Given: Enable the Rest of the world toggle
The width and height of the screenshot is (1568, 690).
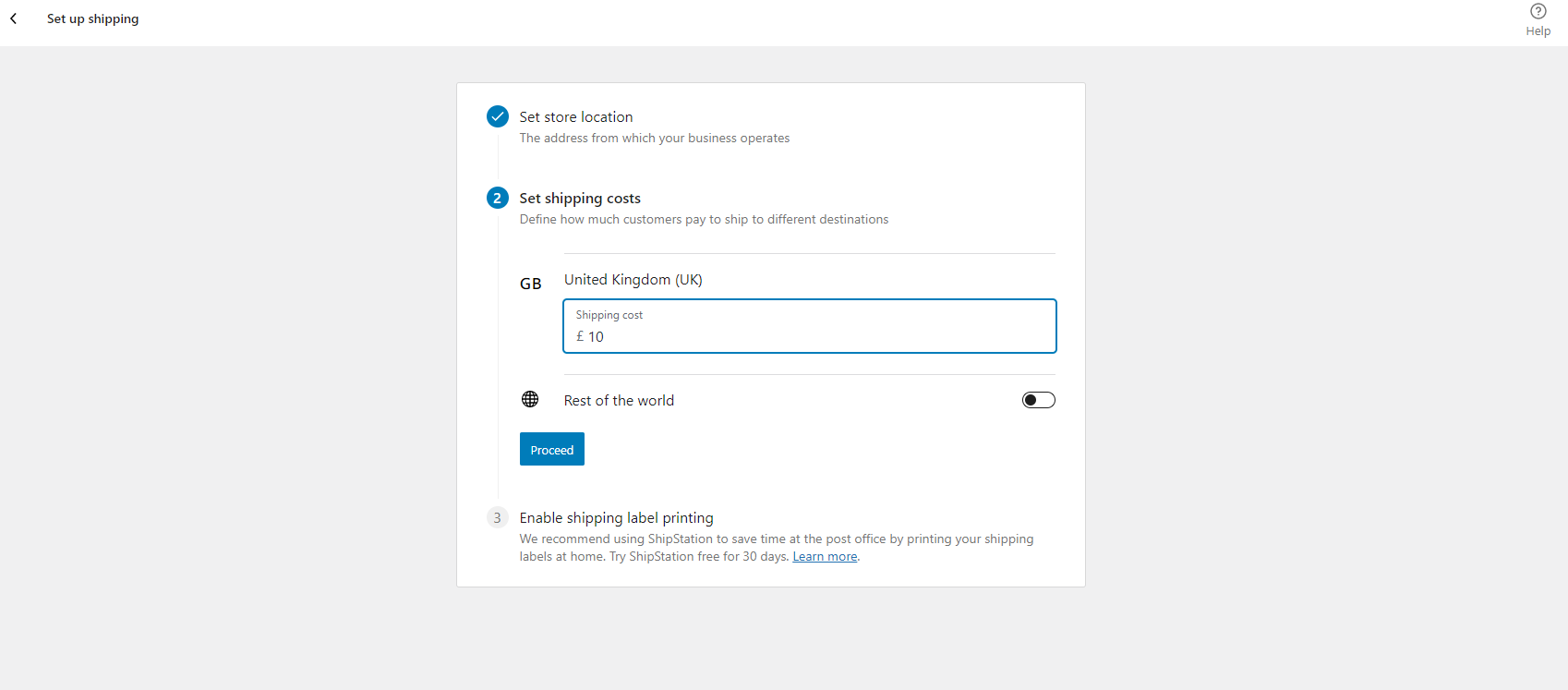Looking at the screenshot, I should (x=1039, y=400).
